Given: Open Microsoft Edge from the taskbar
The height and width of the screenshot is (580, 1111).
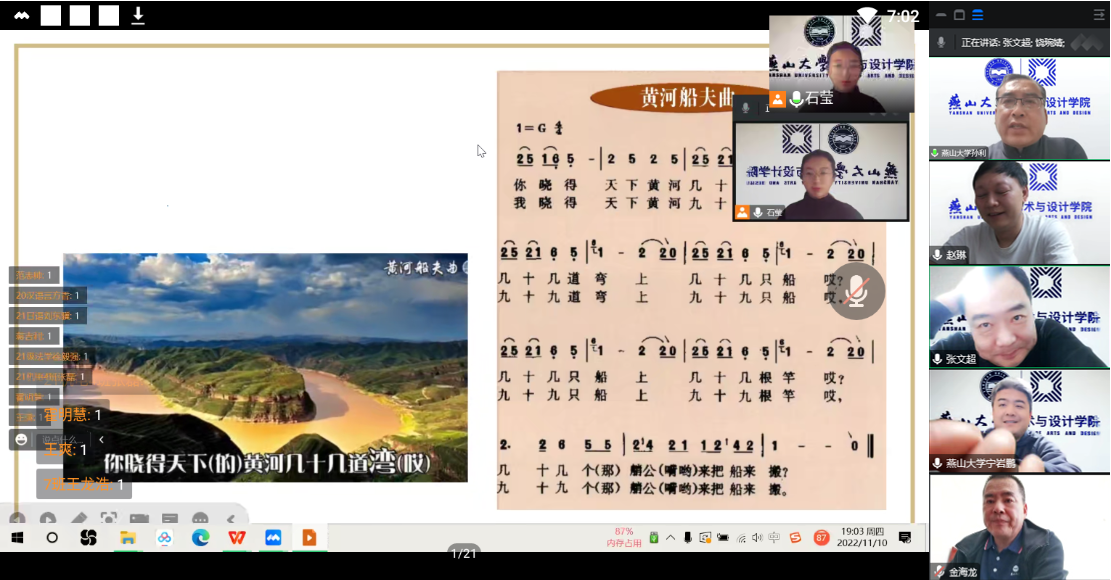Looking at the screenshot, I should pyautogui.click(x=201, y=538).
